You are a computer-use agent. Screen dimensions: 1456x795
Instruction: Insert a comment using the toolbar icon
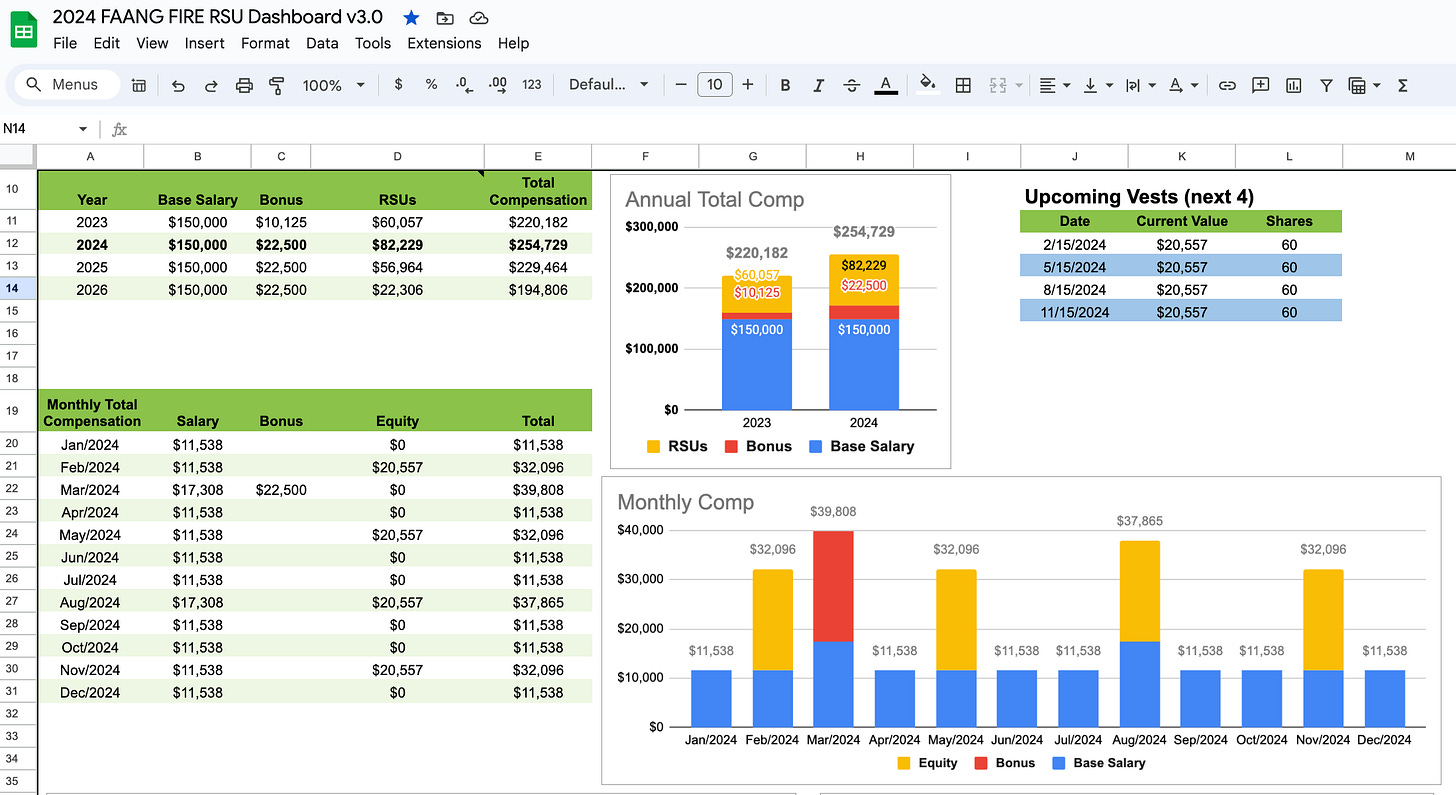pos(1260,85)
